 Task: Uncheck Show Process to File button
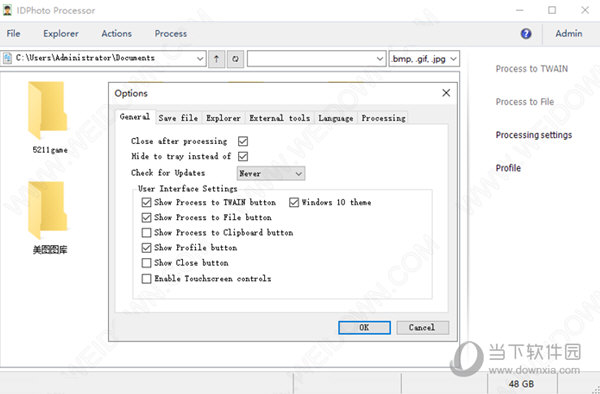[x=146, y=217]
